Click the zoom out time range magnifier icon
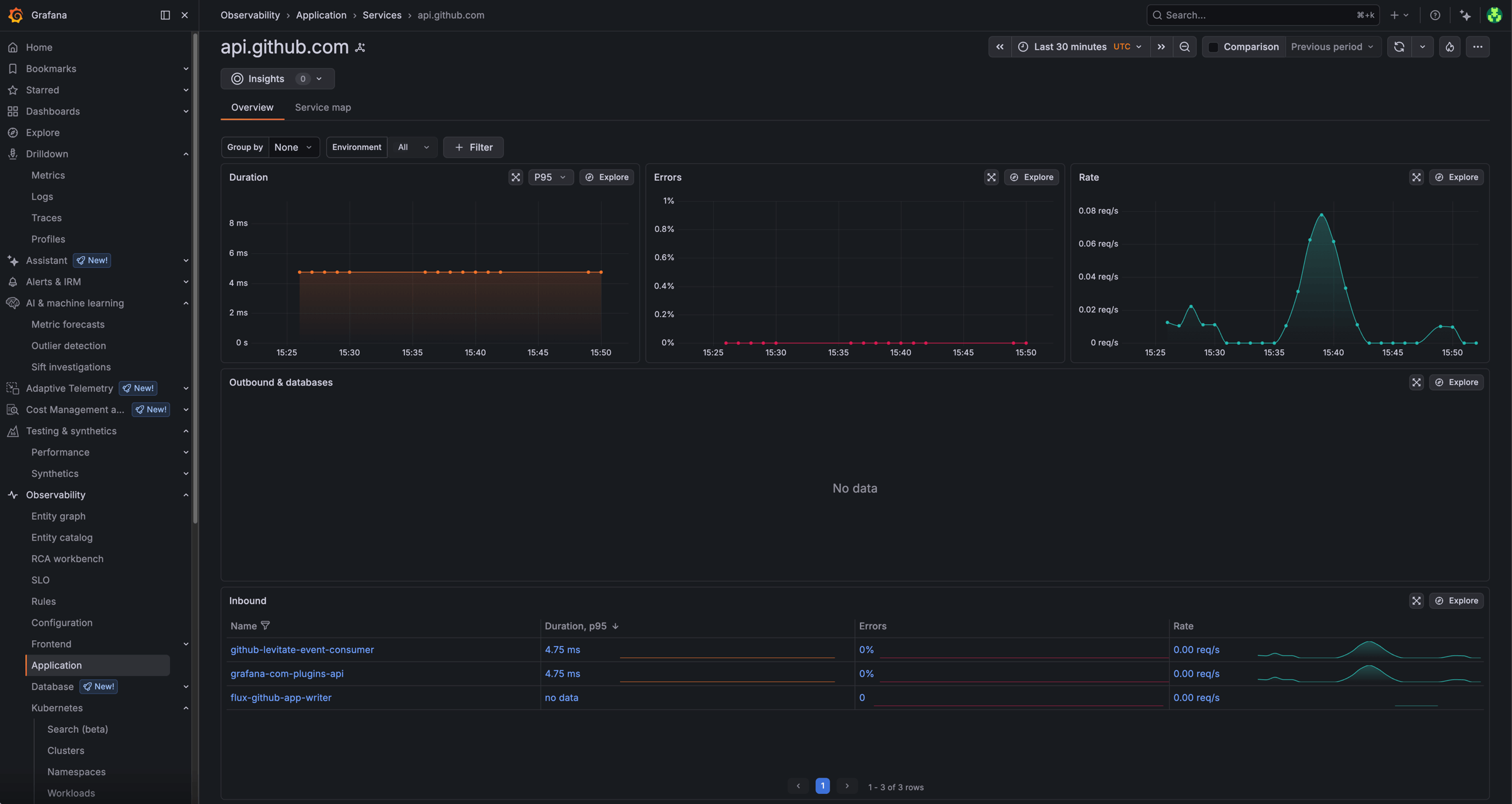Image resolution: width=1512 pixels, height=804 pixels. 1185,46
